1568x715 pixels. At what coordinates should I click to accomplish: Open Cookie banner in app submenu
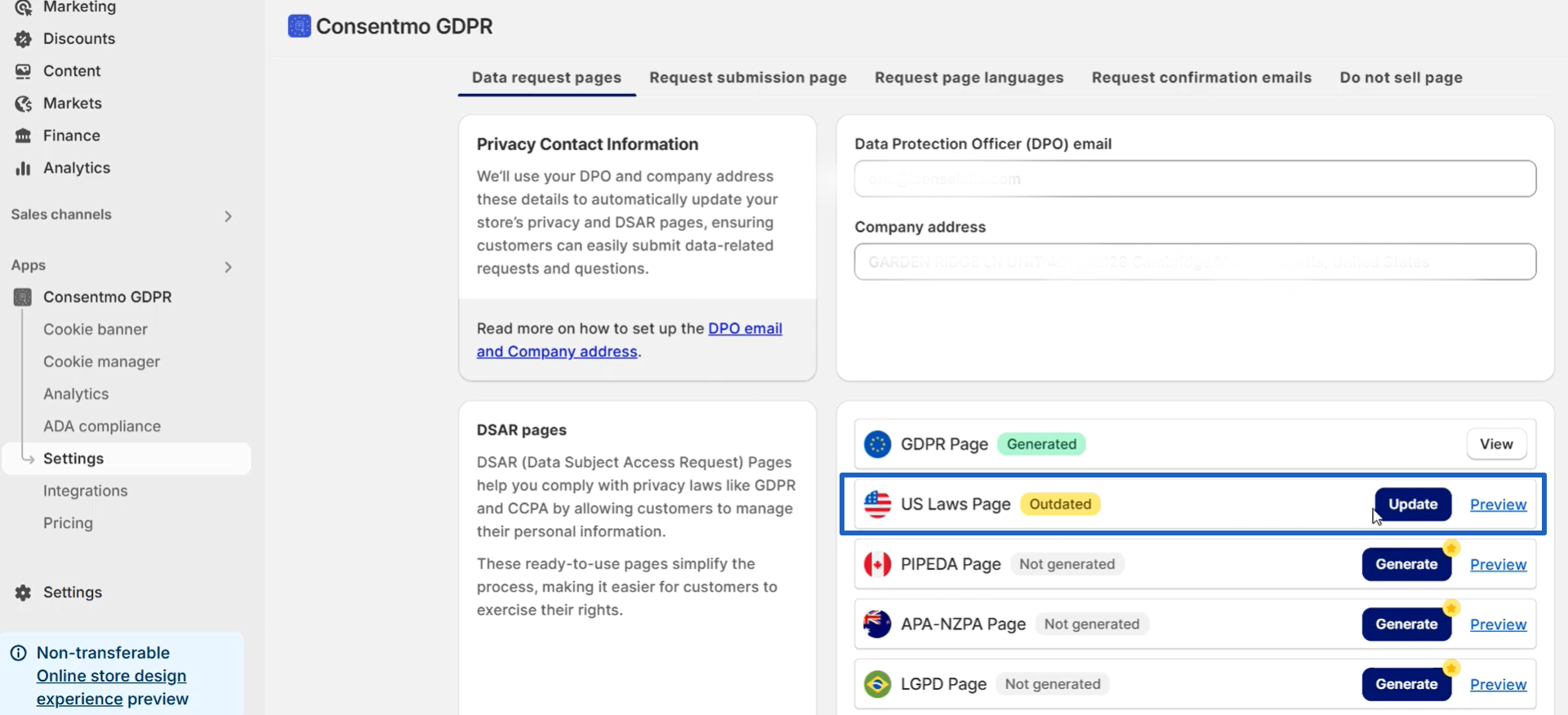(96, 330)
